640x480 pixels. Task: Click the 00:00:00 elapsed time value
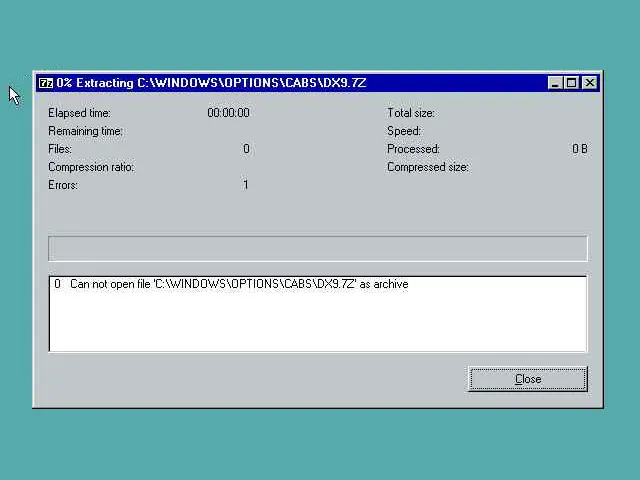pyautogui.click(x=228, y=113)
